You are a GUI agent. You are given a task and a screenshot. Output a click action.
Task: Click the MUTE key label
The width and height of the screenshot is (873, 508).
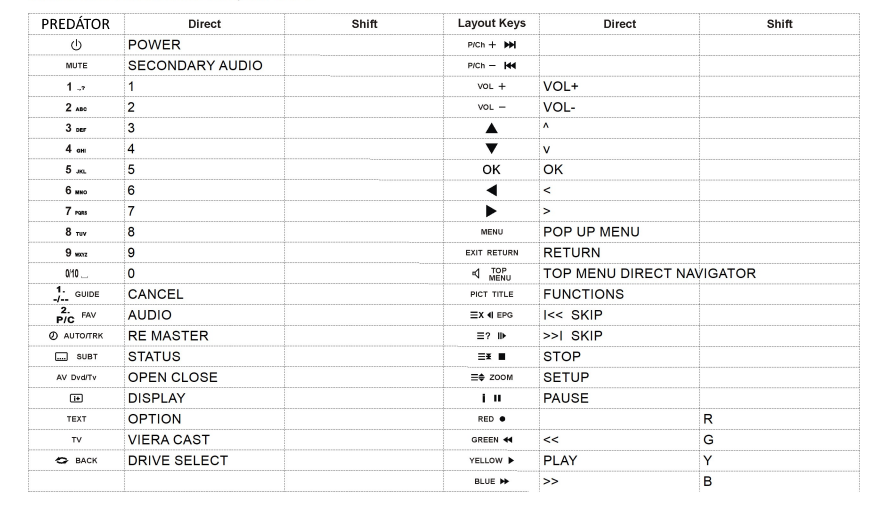click(x=77, y=66)
